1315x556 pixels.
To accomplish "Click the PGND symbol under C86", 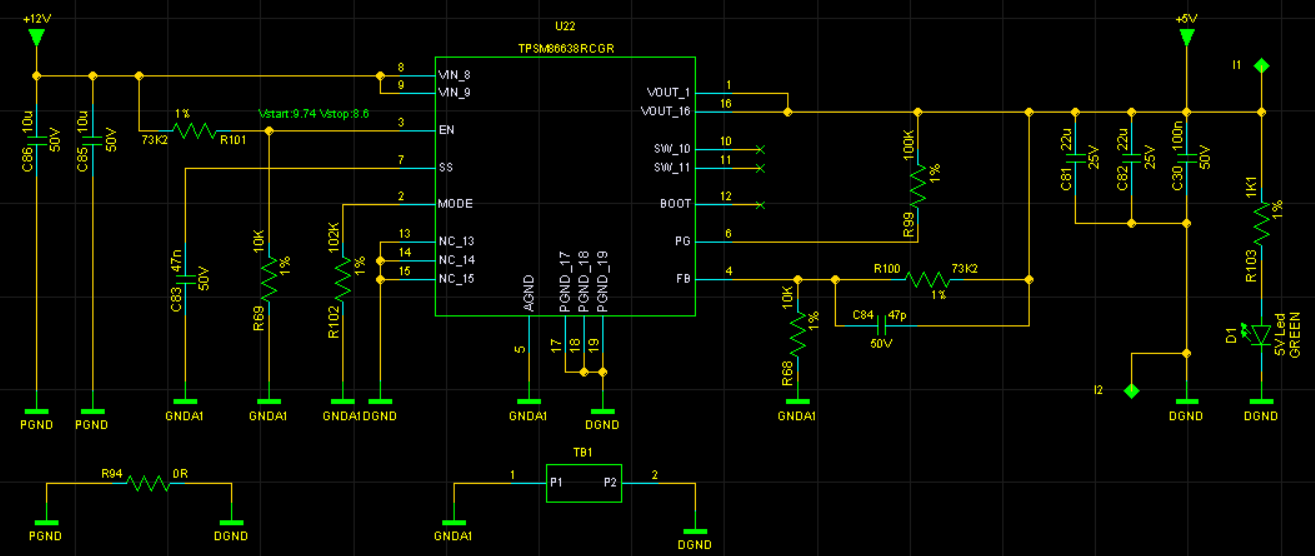I will [36, 411].
